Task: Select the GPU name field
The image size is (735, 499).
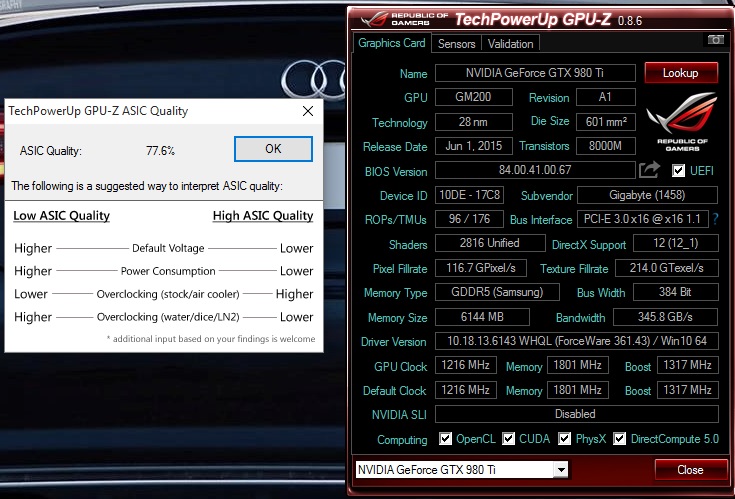Action: (x=535, y=73)
